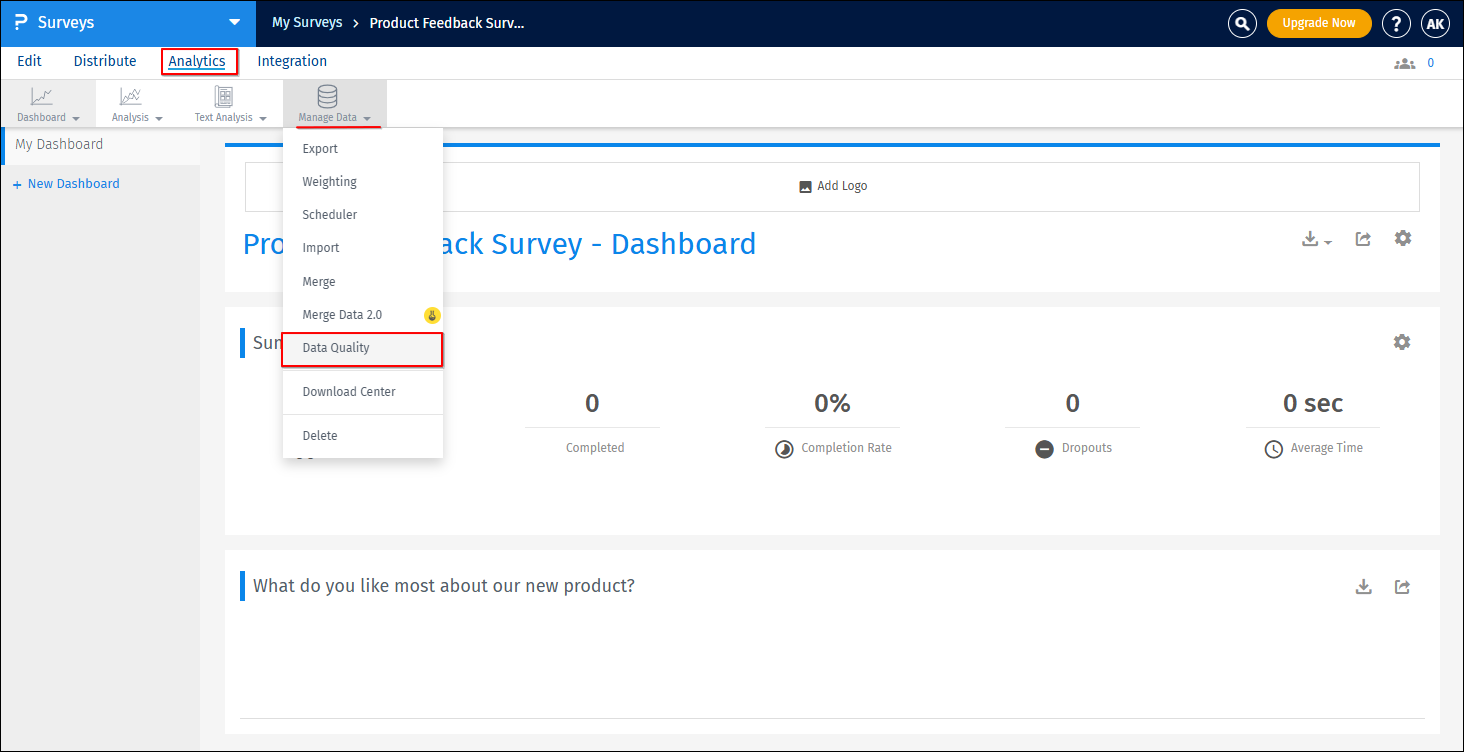The image size is (1464, 752).
Task: Open the search icon in header
Action: [x=1242, y=23]
